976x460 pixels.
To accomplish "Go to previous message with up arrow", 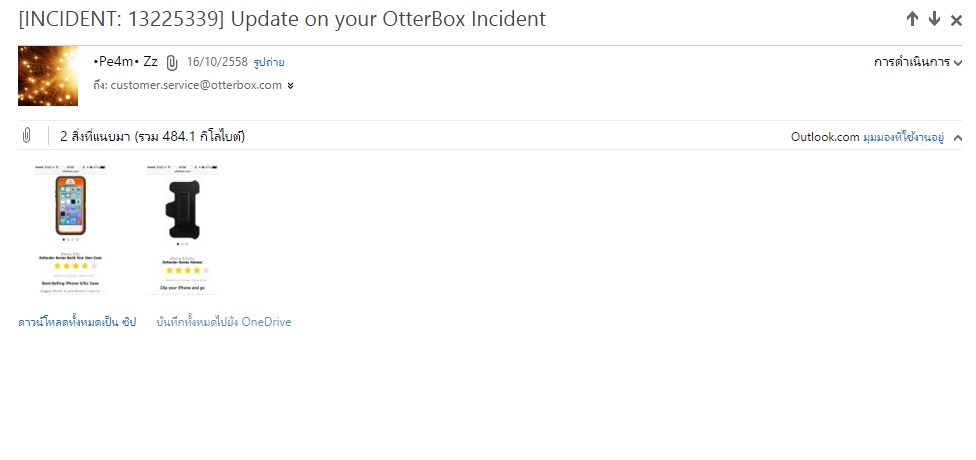I will [x=912, y=19].
